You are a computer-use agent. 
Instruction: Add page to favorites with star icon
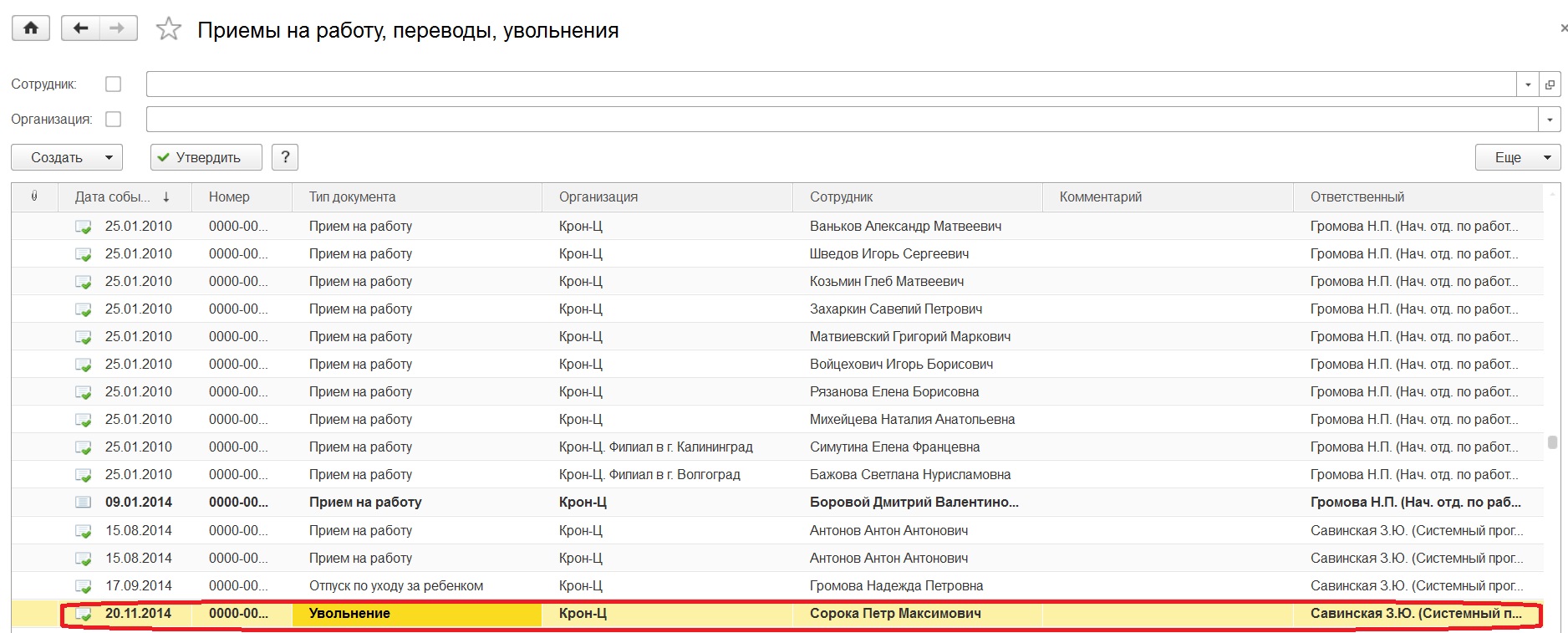pos(169,29)
